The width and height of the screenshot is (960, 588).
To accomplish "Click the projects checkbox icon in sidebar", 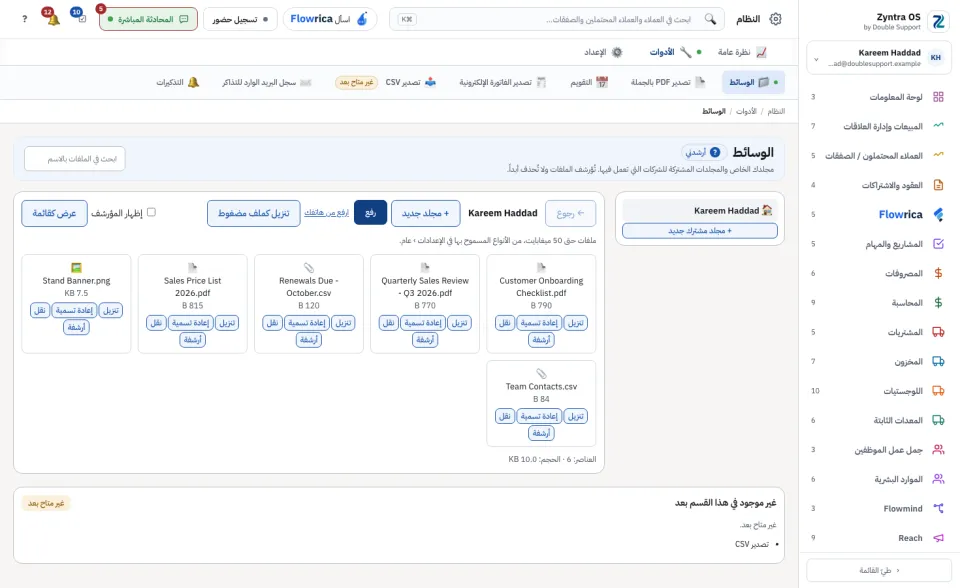I will (x=938, y=244).
